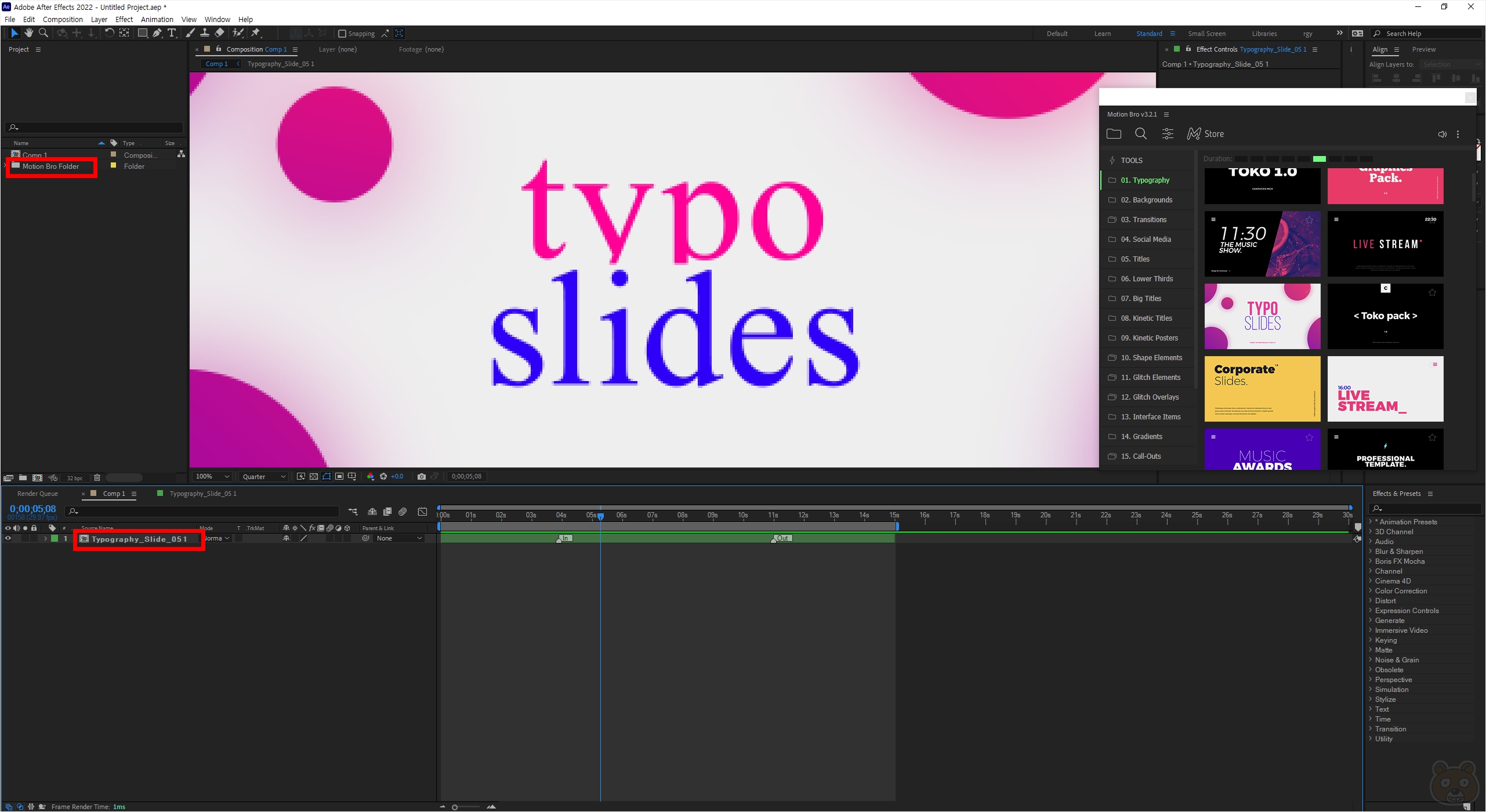Open Motion Bro search icon

pyautogui.click(x=1141, y=134)
